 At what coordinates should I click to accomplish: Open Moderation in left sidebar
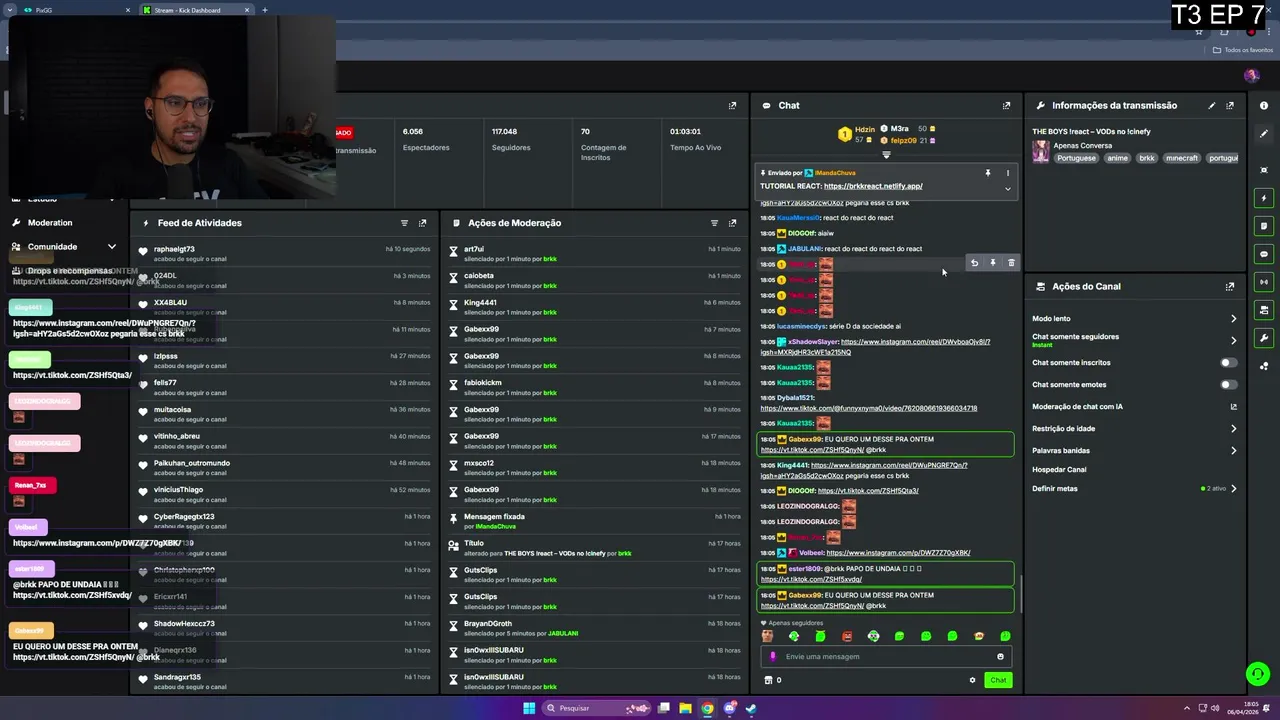coord(50,223)
